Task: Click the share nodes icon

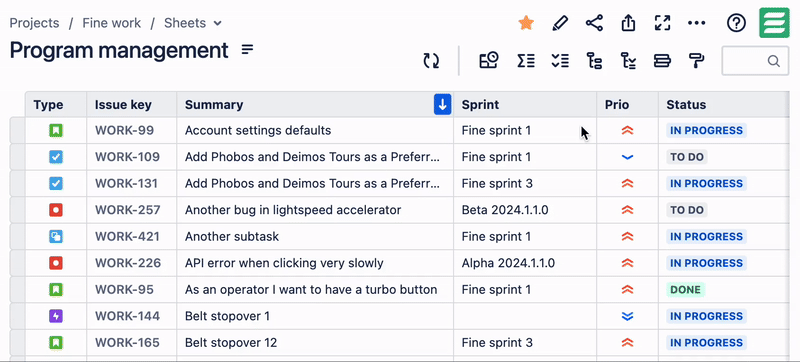Action: pyautogui.click(x=594, y=23)
